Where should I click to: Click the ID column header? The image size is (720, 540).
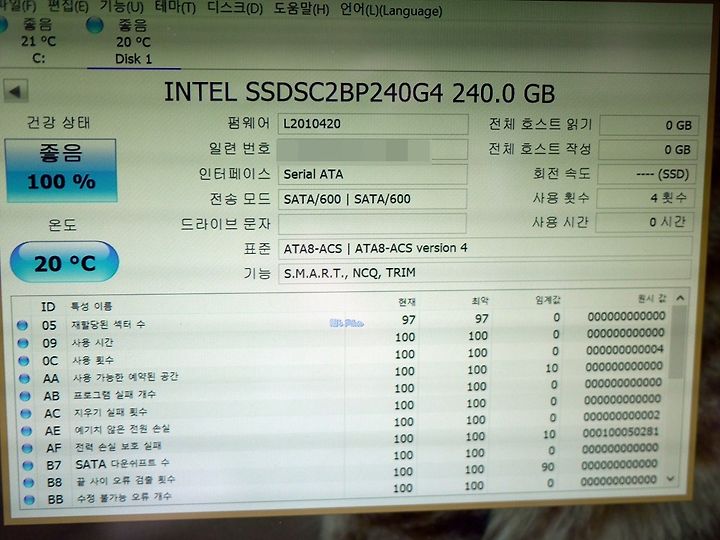click(x=48, y=307)
